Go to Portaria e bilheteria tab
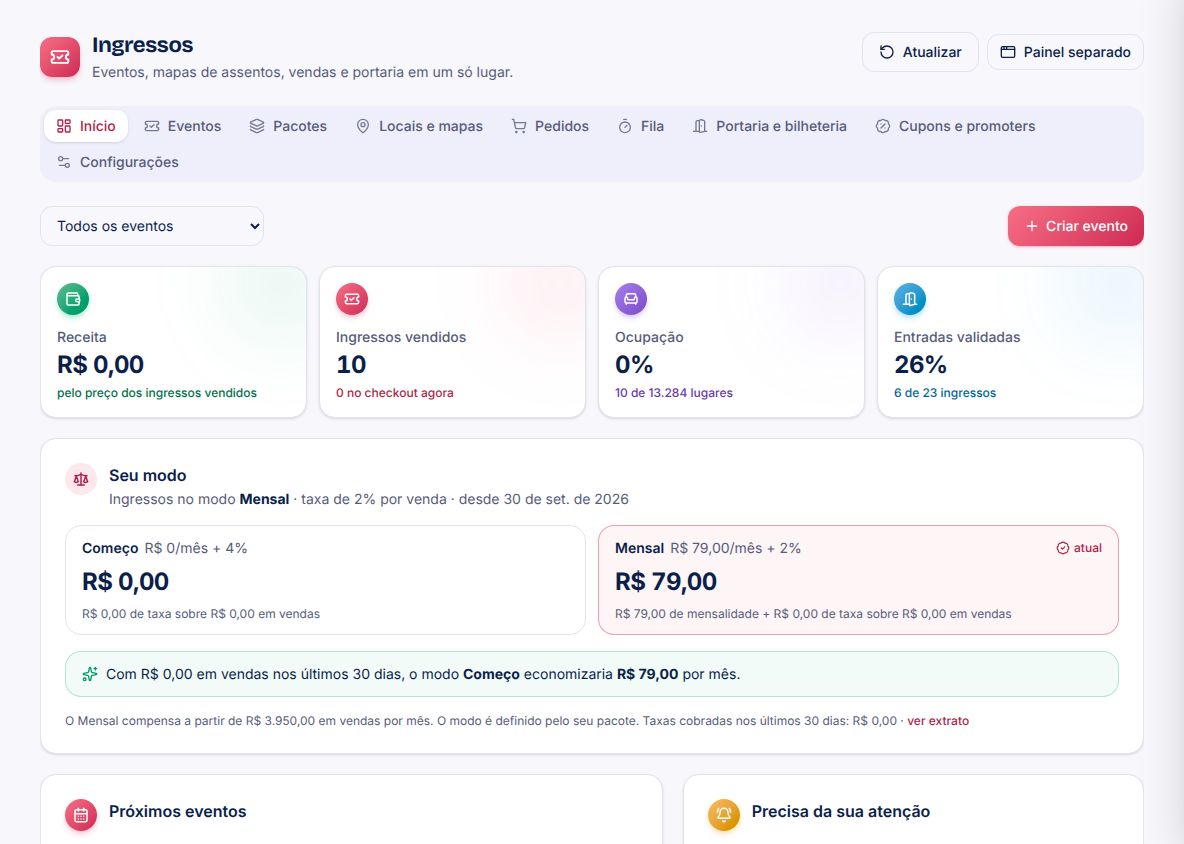The height and width of the screenshot is (844, 1184). 769,126
